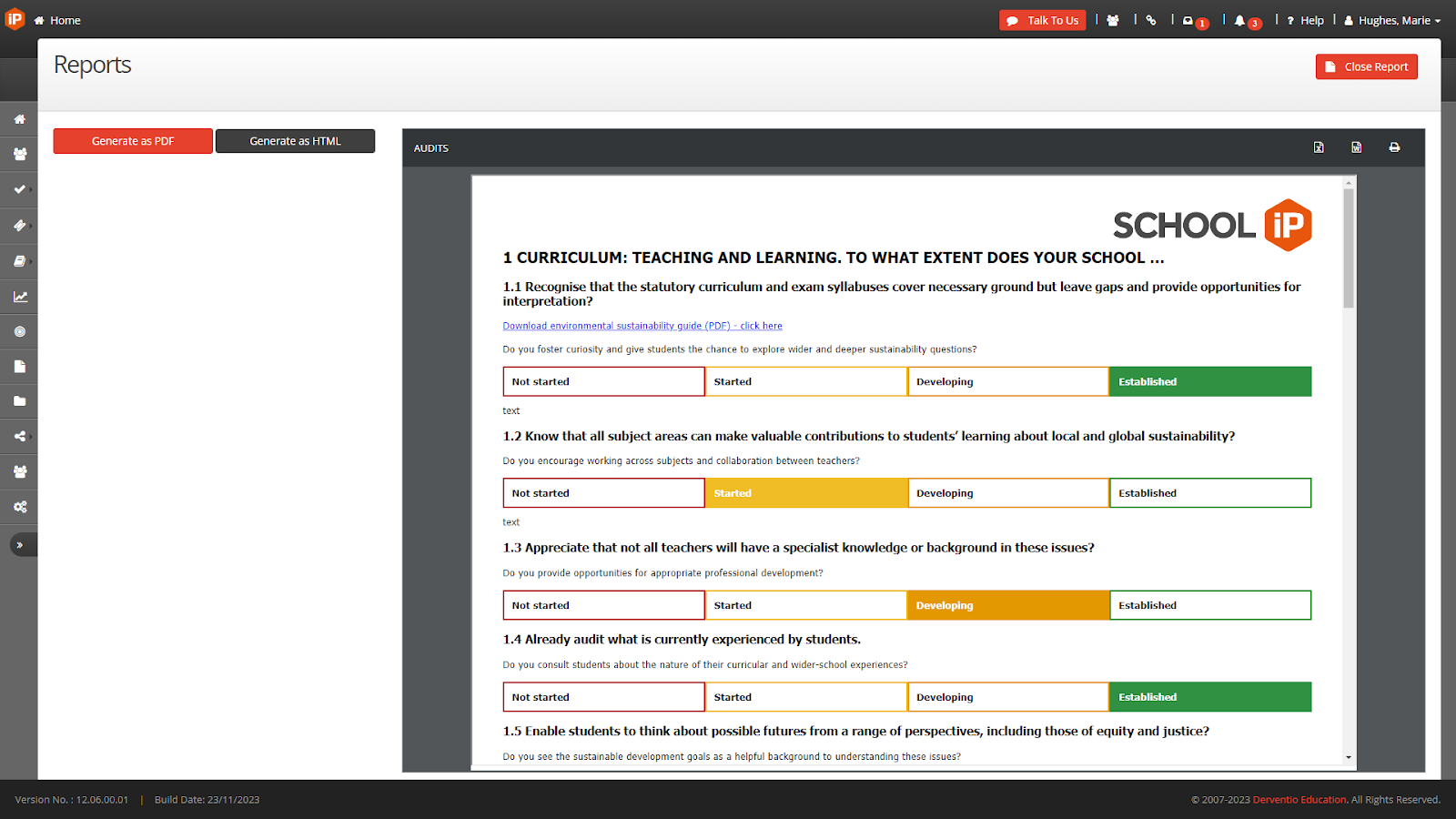This screenshot has width=1456, height=819.
Task: Select 'Developing' rating for question 1.2
Action: [x=1007, y=493]
